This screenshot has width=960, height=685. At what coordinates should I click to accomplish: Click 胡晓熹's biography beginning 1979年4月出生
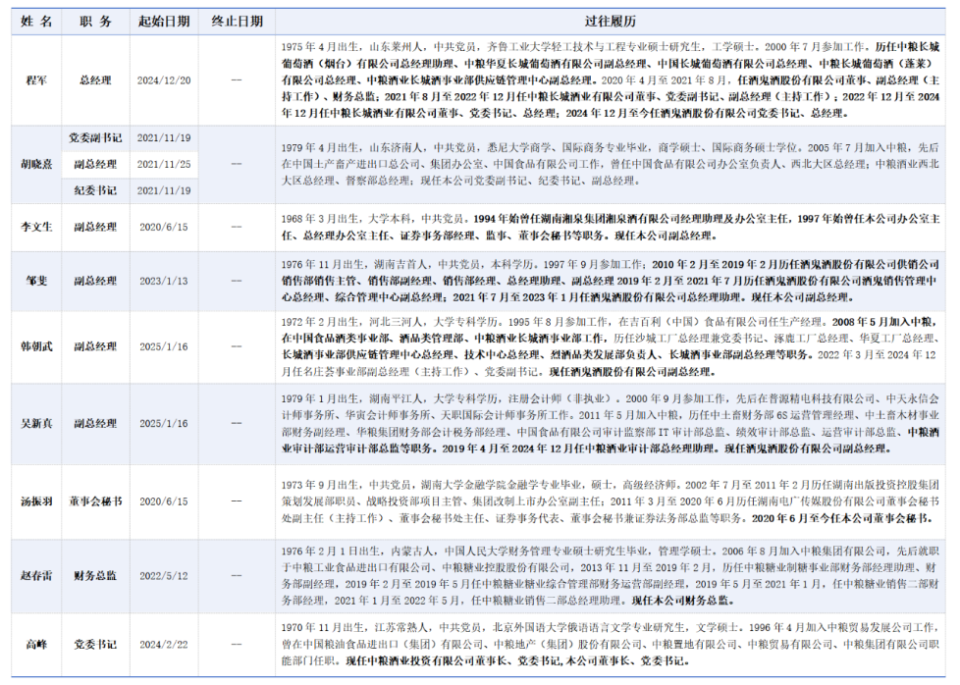click(x=610, y=164)
